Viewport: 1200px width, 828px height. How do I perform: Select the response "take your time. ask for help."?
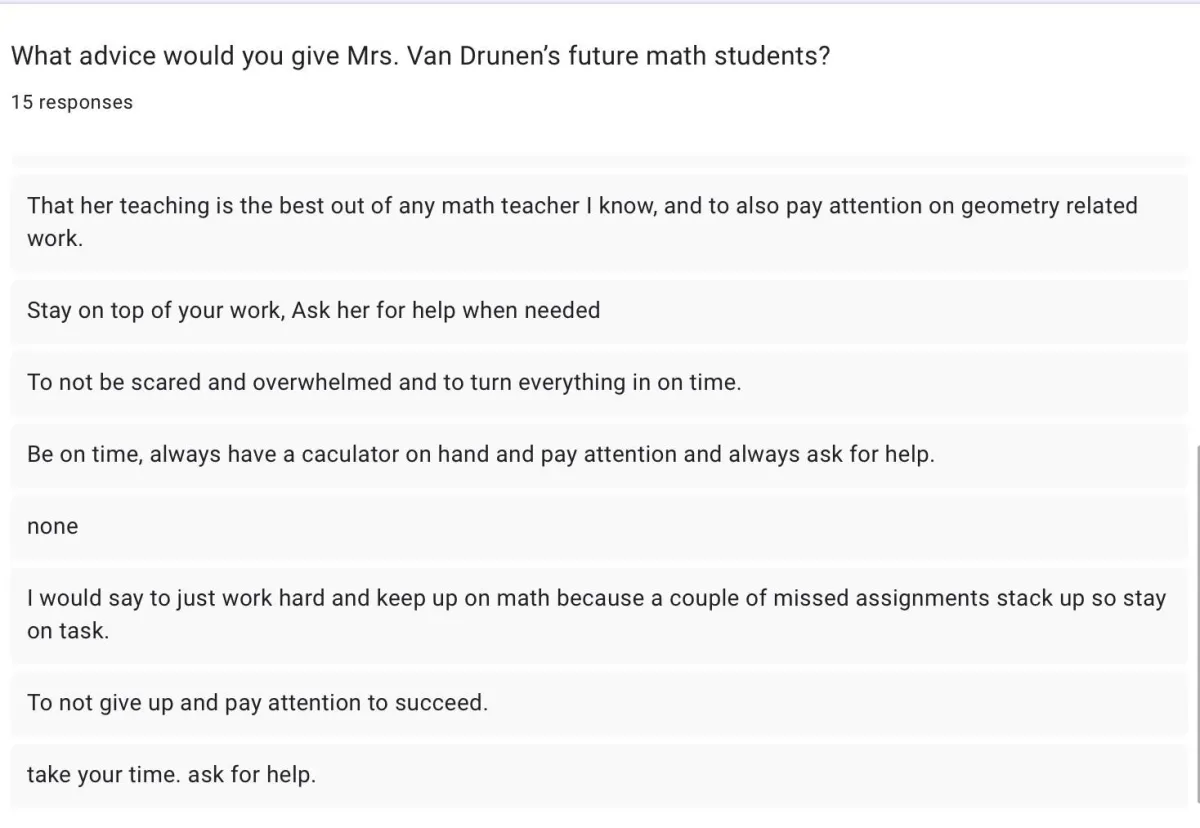pos(600,775)
